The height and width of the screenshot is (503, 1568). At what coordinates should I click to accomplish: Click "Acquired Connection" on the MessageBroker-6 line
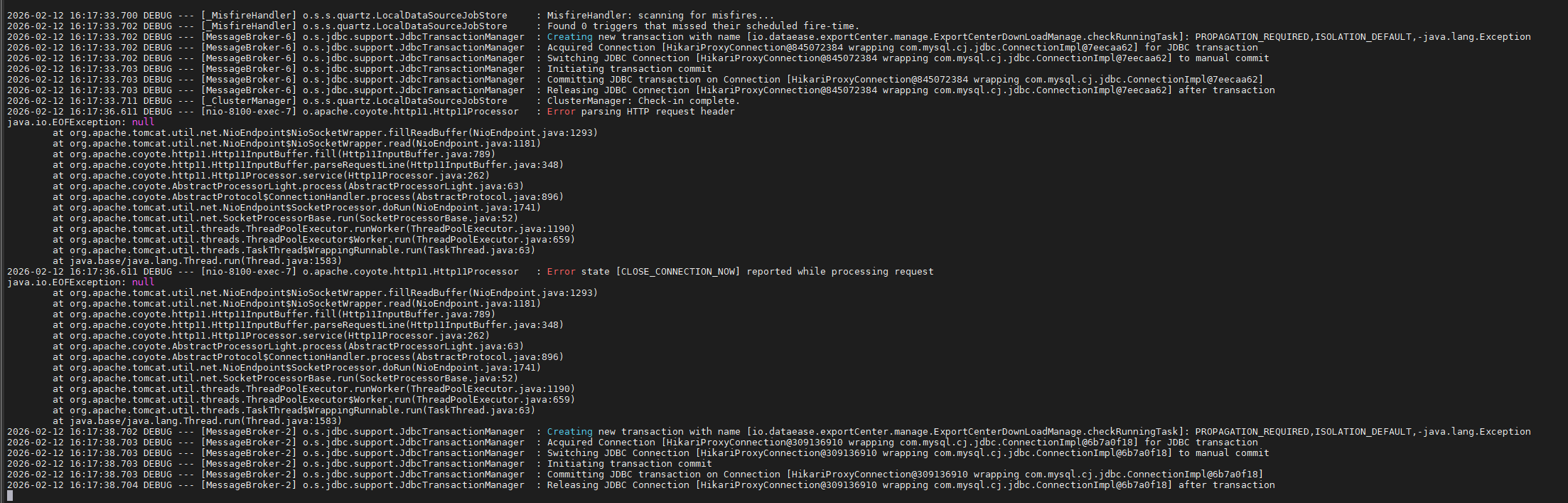[x=601, y=47]
